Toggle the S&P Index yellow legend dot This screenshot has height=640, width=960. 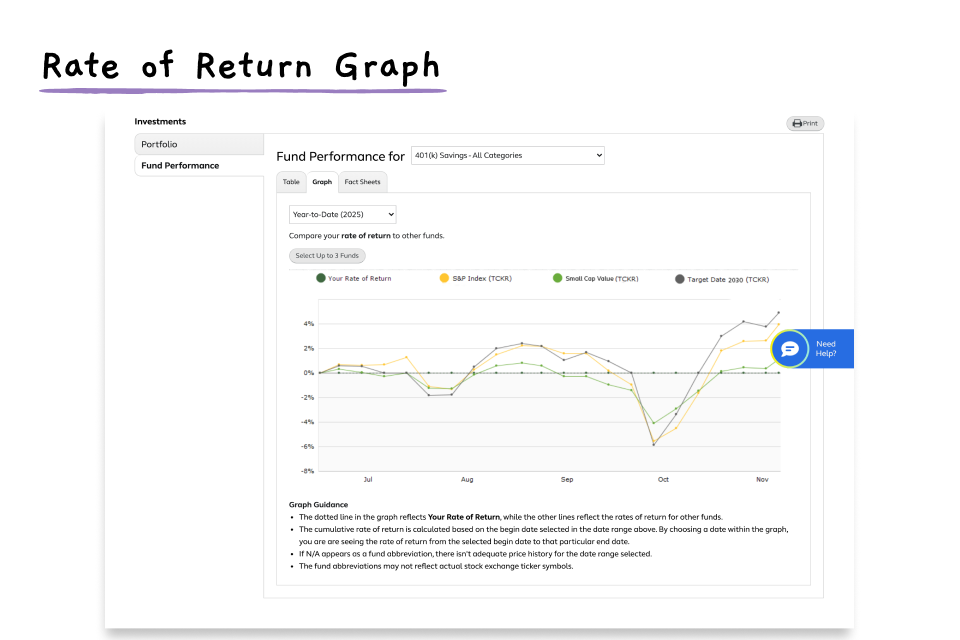pyautogui.click(x=444, y=278)
